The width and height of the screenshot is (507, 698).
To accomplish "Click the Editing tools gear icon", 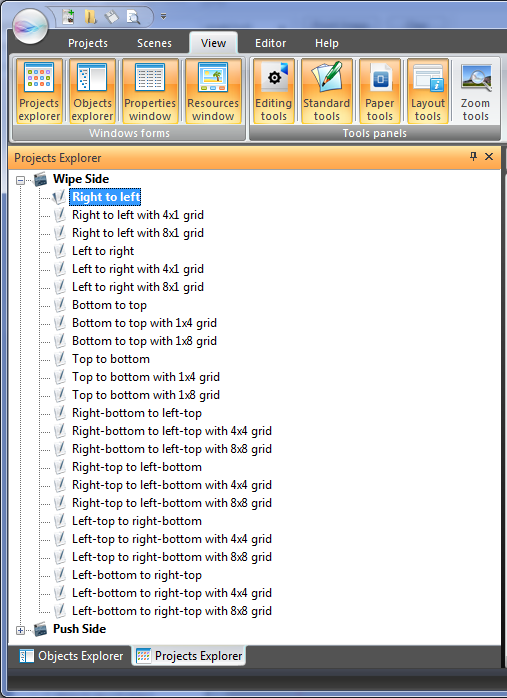I will [x=274, y=78].
